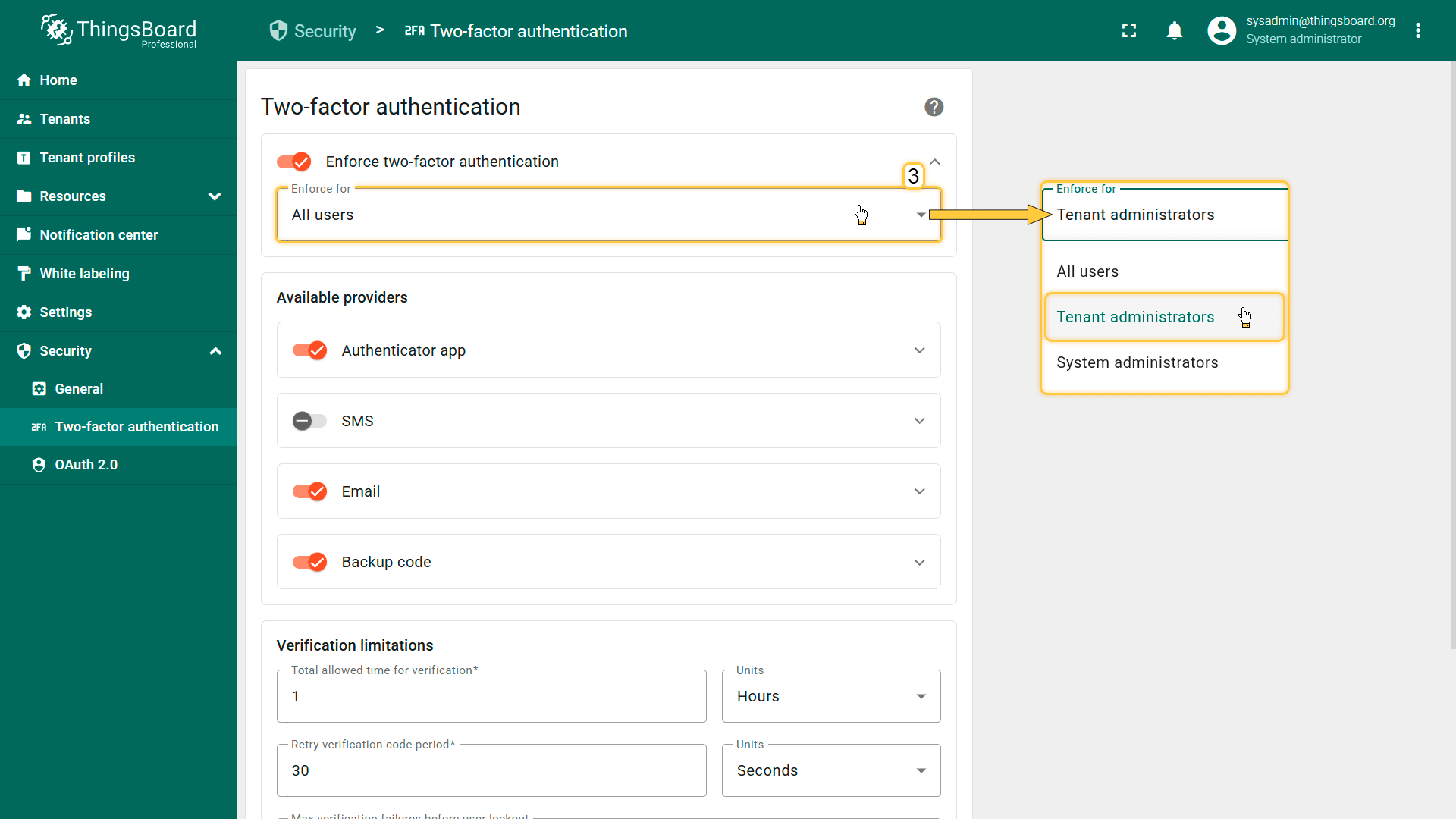The width and height of the screenshot is (1456, 819).
Task: Click the user account avatar icon
Action: click(1221, 30)
